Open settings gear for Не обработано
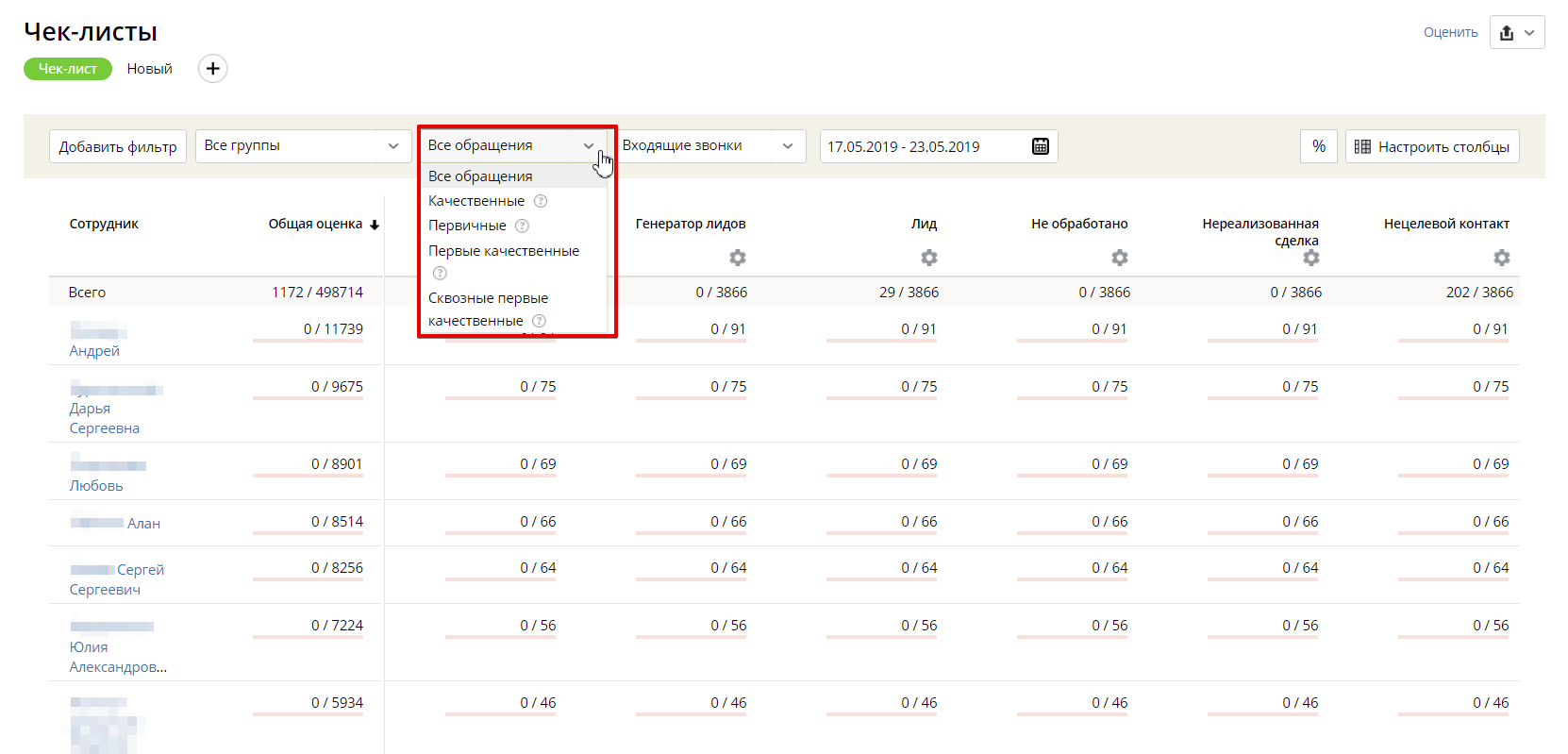Viewport: 1568px width, 754px height. click(x=1119, y=258)
